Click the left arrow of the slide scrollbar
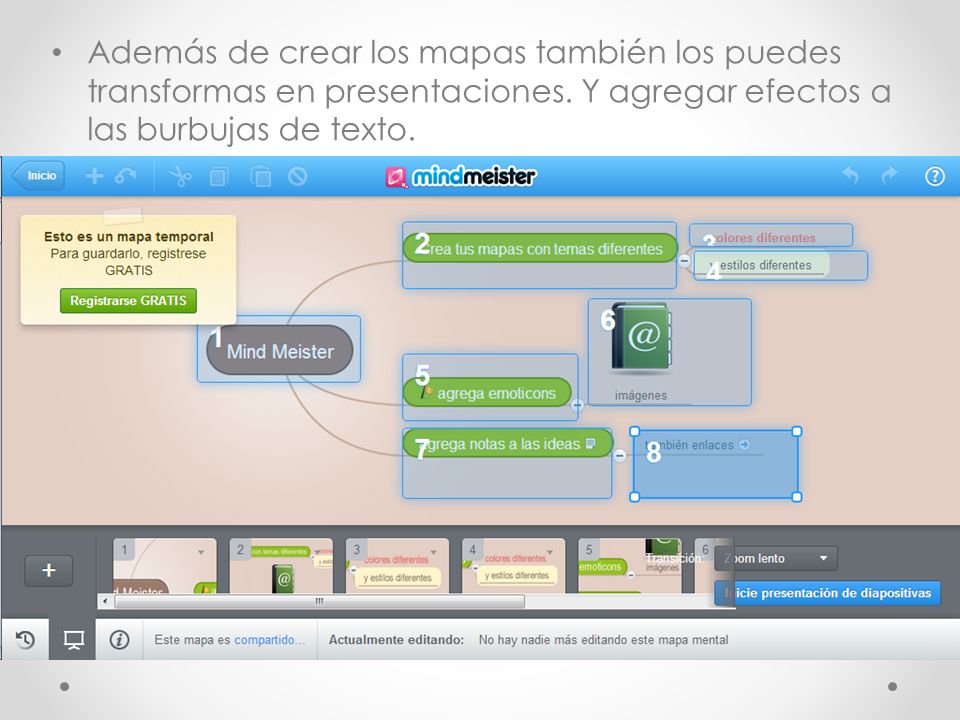This screenshot has width=960, height=720. pos(105,601)
